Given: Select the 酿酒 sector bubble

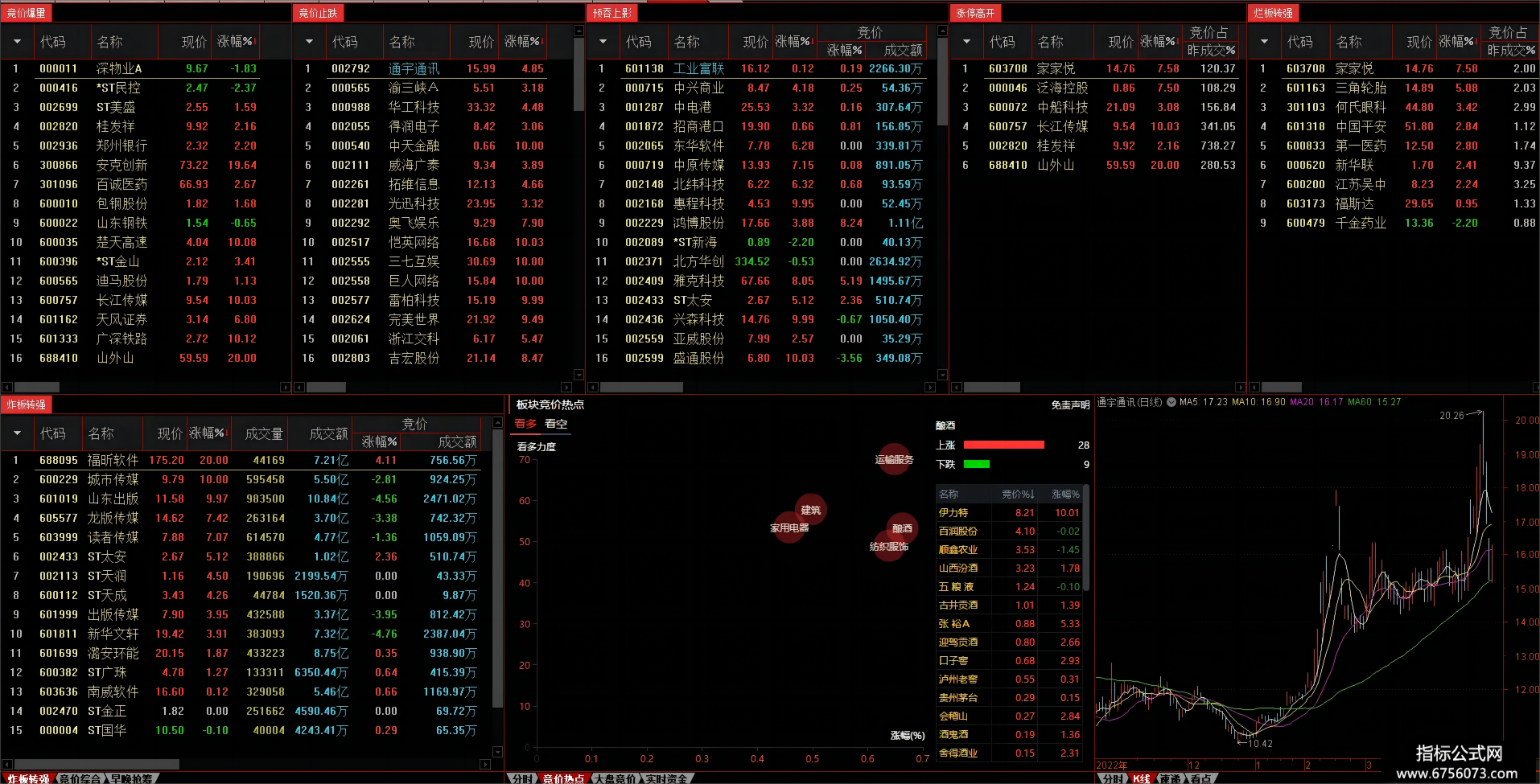Looking at the screenshot, I should tap(902, 528).
